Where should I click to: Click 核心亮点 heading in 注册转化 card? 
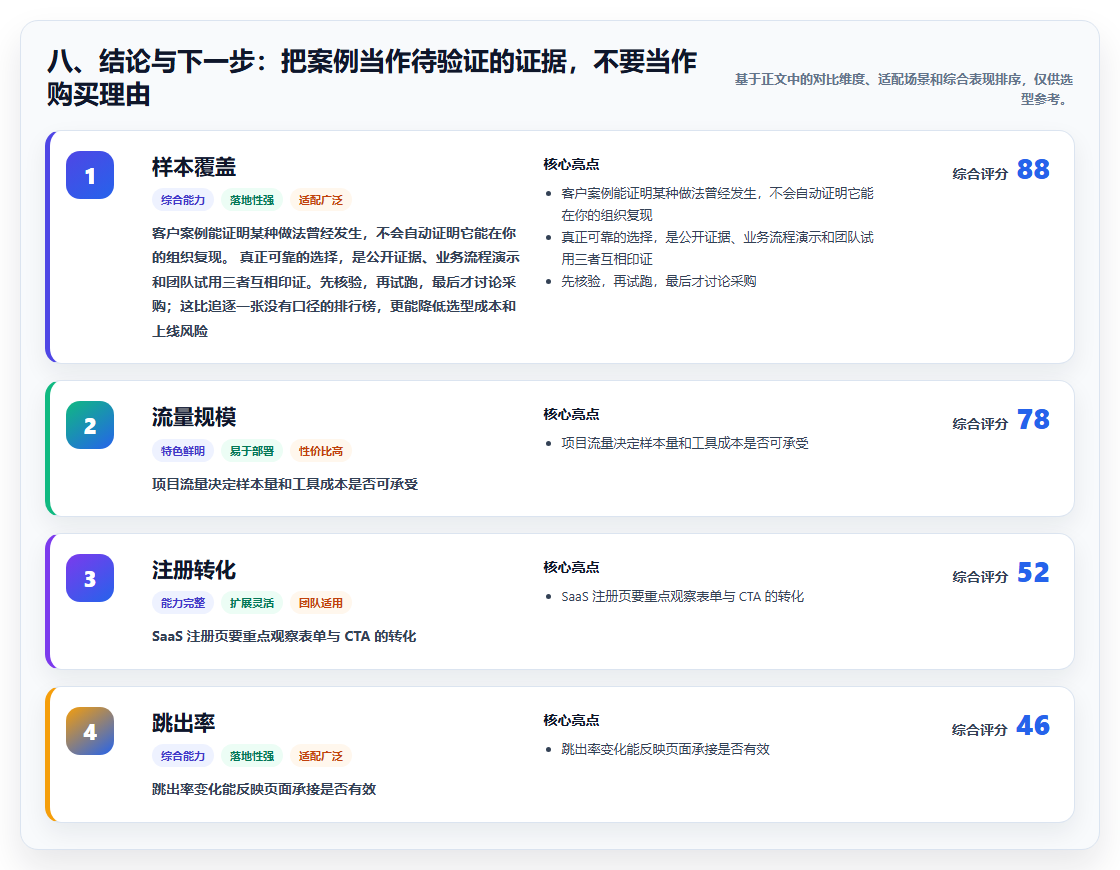(x=571, y=567)
